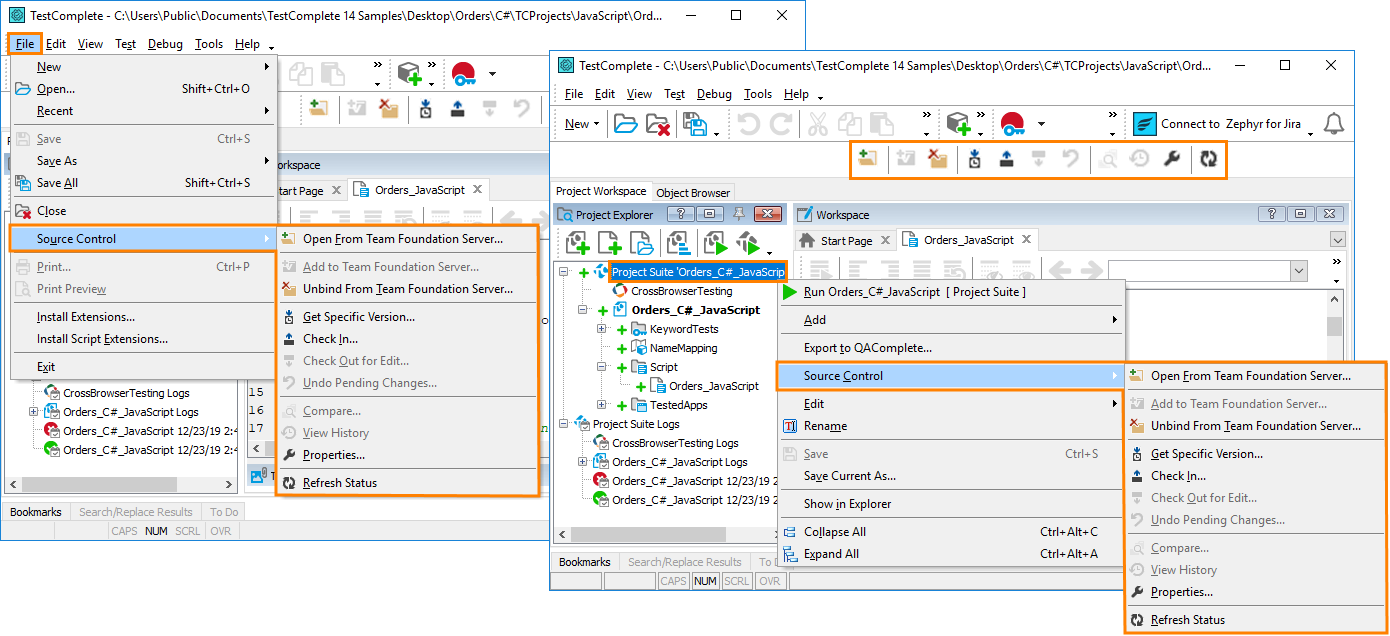Click the Refresh Status icon in the source control toolbar
The height and width of the screenshot is (636, 1390).
pyautogui.click(x=1209, y=159)
